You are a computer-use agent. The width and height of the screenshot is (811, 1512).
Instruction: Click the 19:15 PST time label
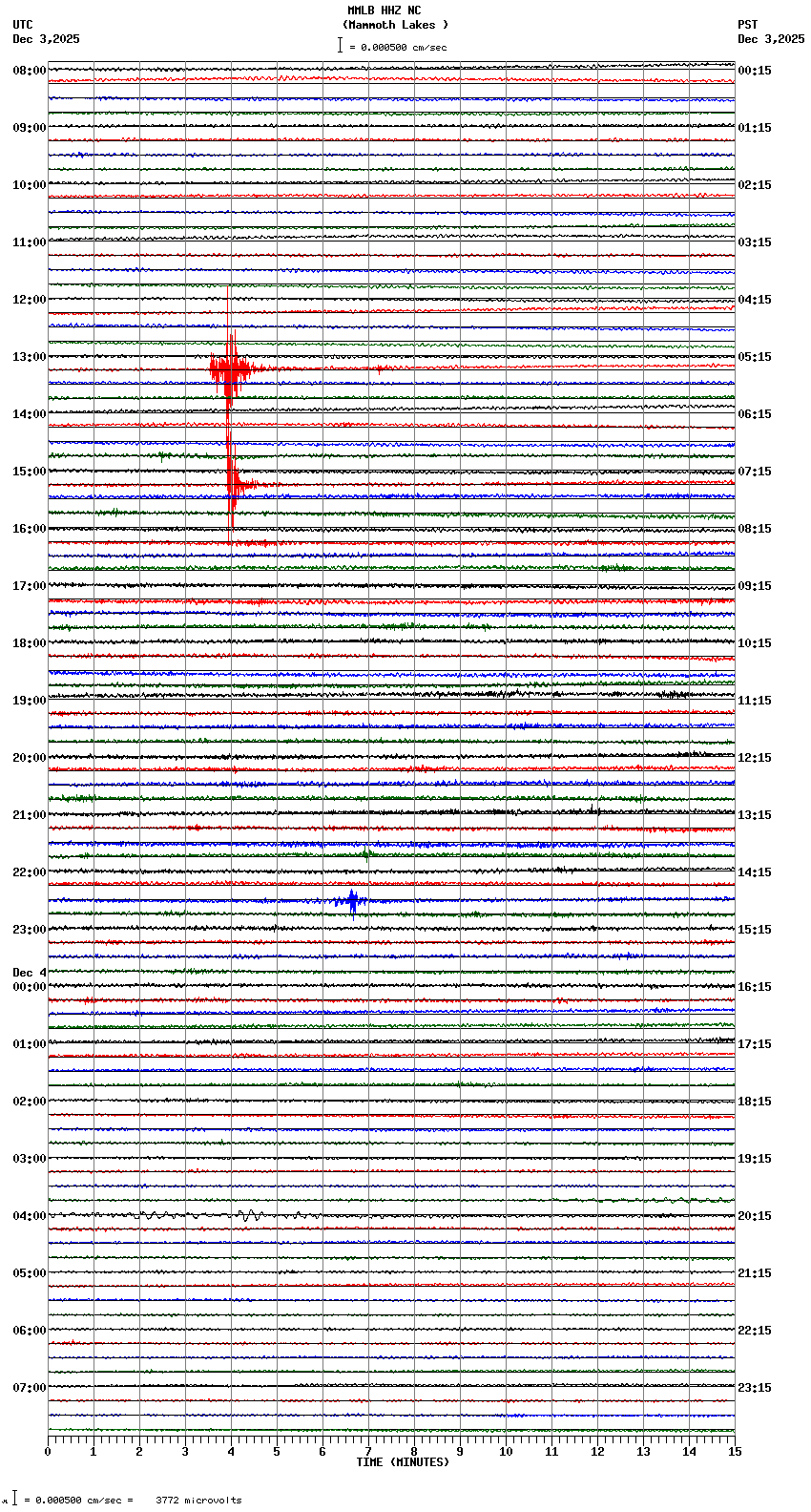755,1159
